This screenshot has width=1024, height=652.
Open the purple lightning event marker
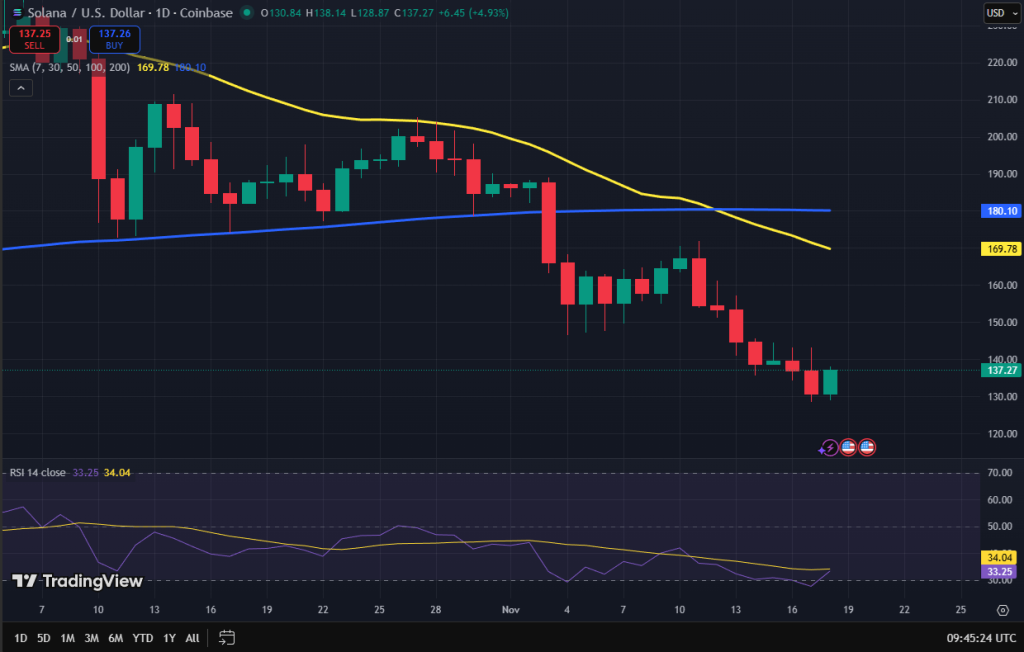[828, 448]
